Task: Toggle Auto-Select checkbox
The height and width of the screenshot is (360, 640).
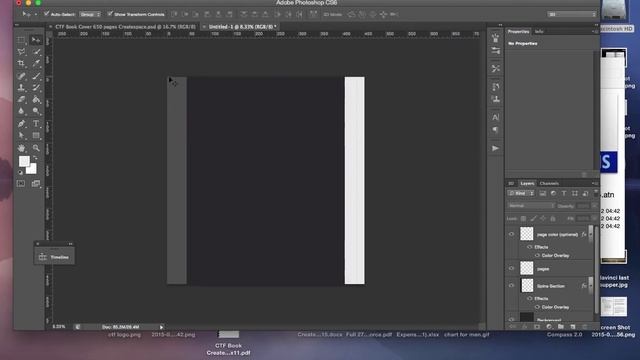Action: pyautogui.click(x=47, y=14)
